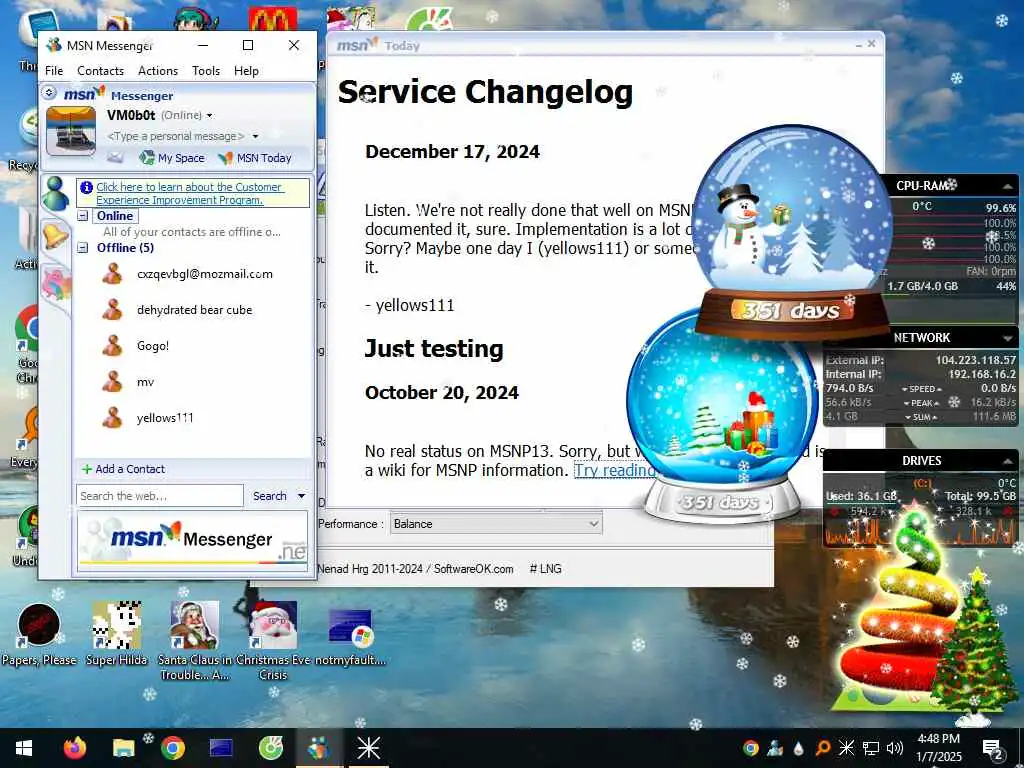The image size is (1024, 768).
Task: Click the alerts bell tab icon
Action: 55,235
